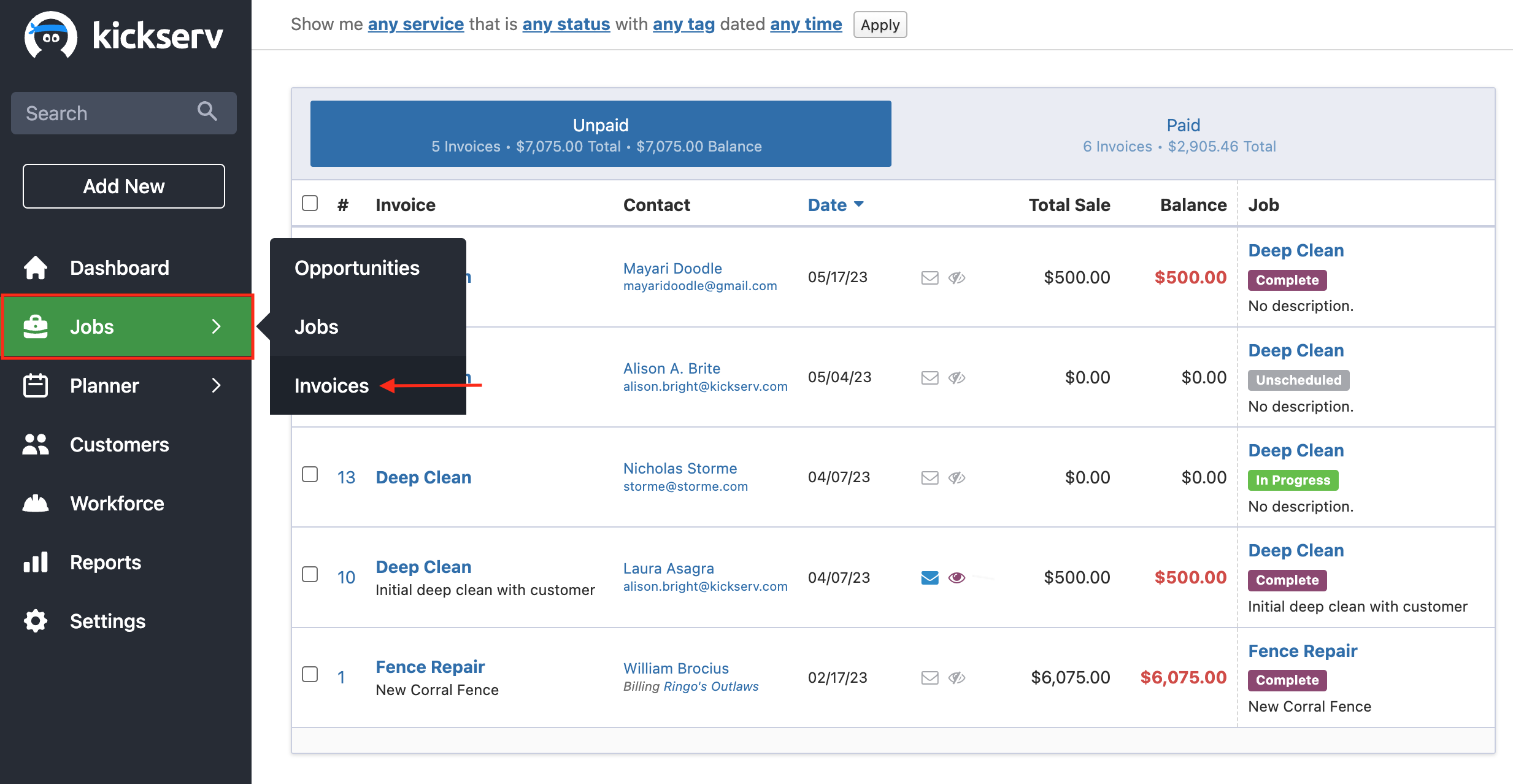
Task: Open Dashboard via the home icon
Action: [x=36, y=267]
